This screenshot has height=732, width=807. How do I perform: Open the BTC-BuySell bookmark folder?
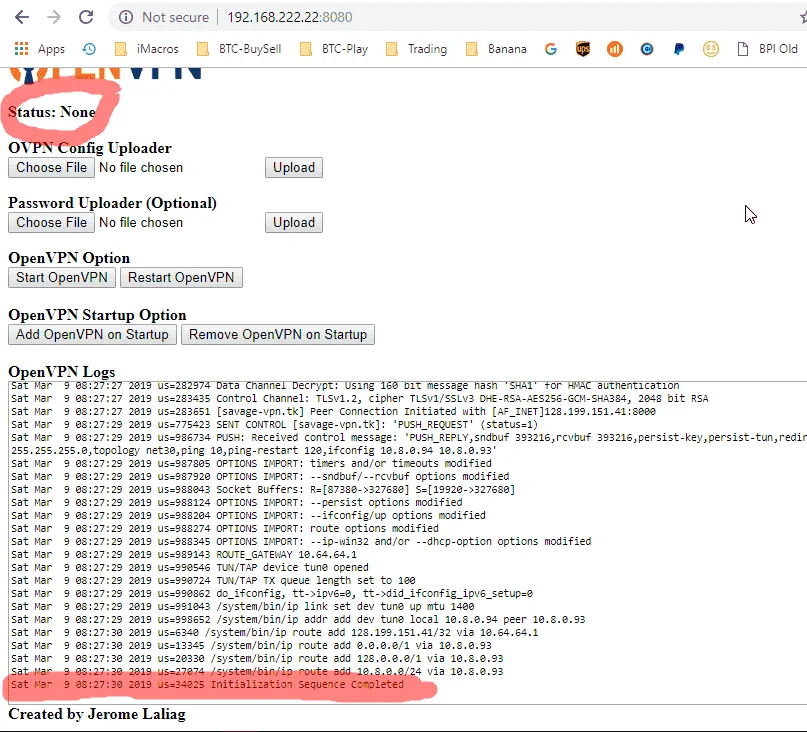coord(239,49)
